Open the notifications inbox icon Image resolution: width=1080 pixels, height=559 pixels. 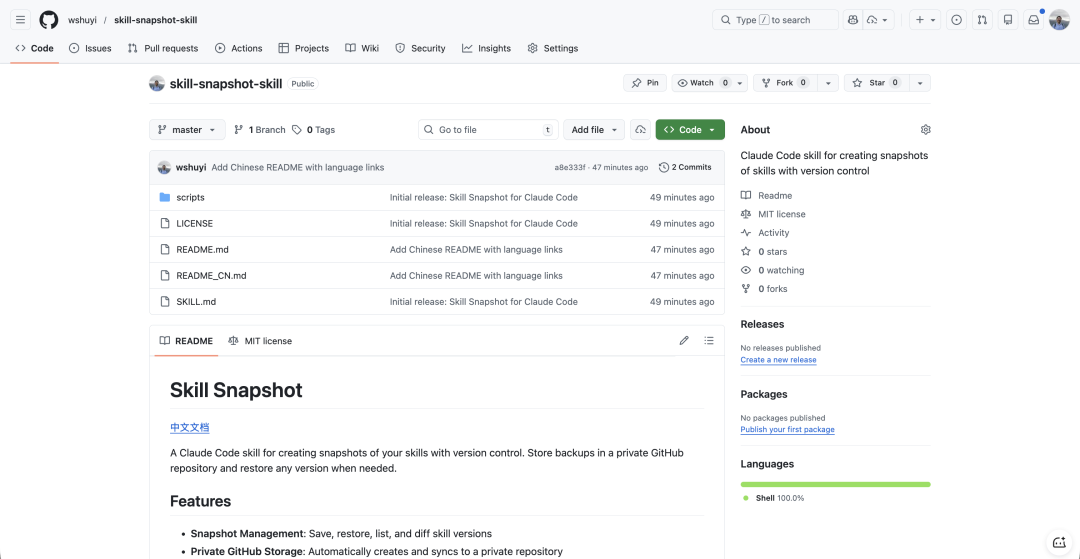[1033, 20]
